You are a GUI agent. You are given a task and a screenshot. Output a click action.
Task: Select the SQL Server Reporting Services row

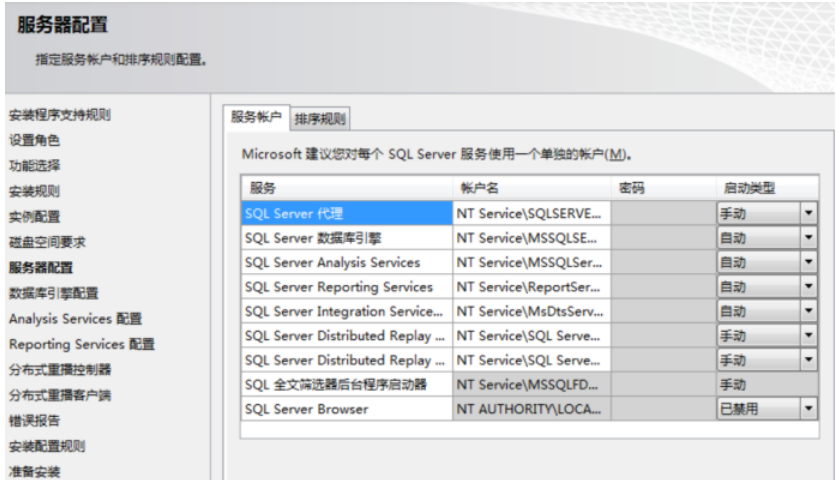pyautogui.click(x=346, y=287)
